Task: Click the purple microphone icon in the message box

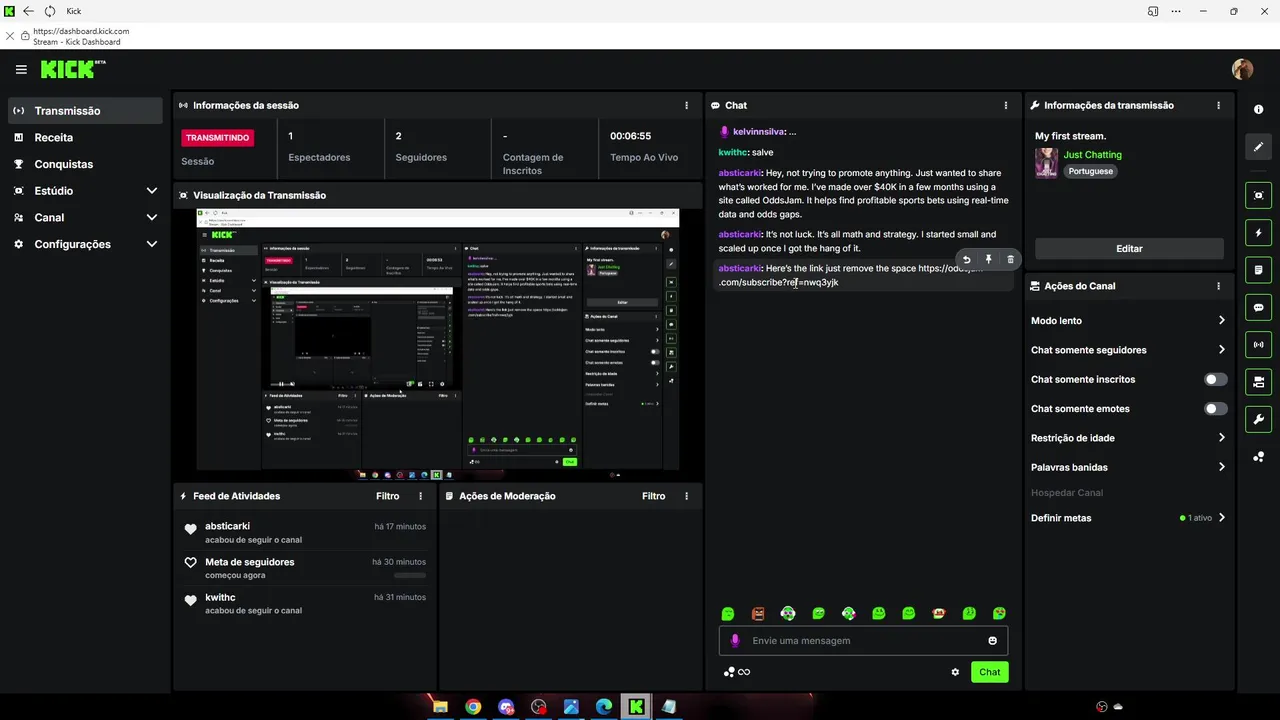Action: coord(735,641)
